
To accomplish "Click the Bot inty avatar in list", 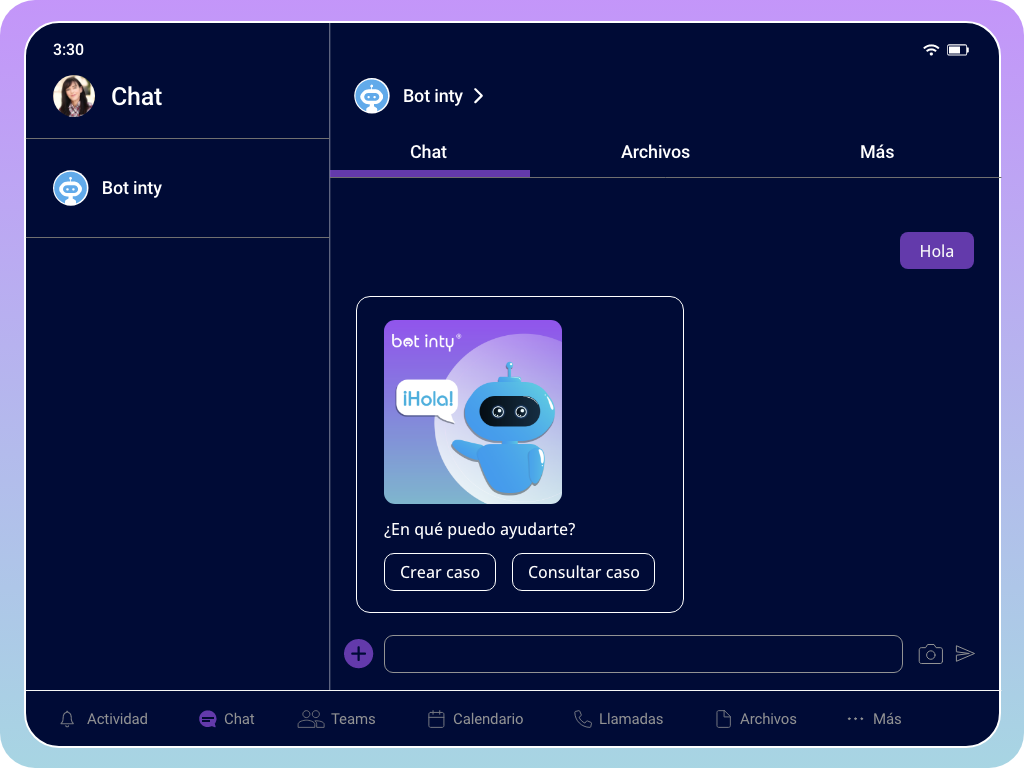I will pos(71,188).
